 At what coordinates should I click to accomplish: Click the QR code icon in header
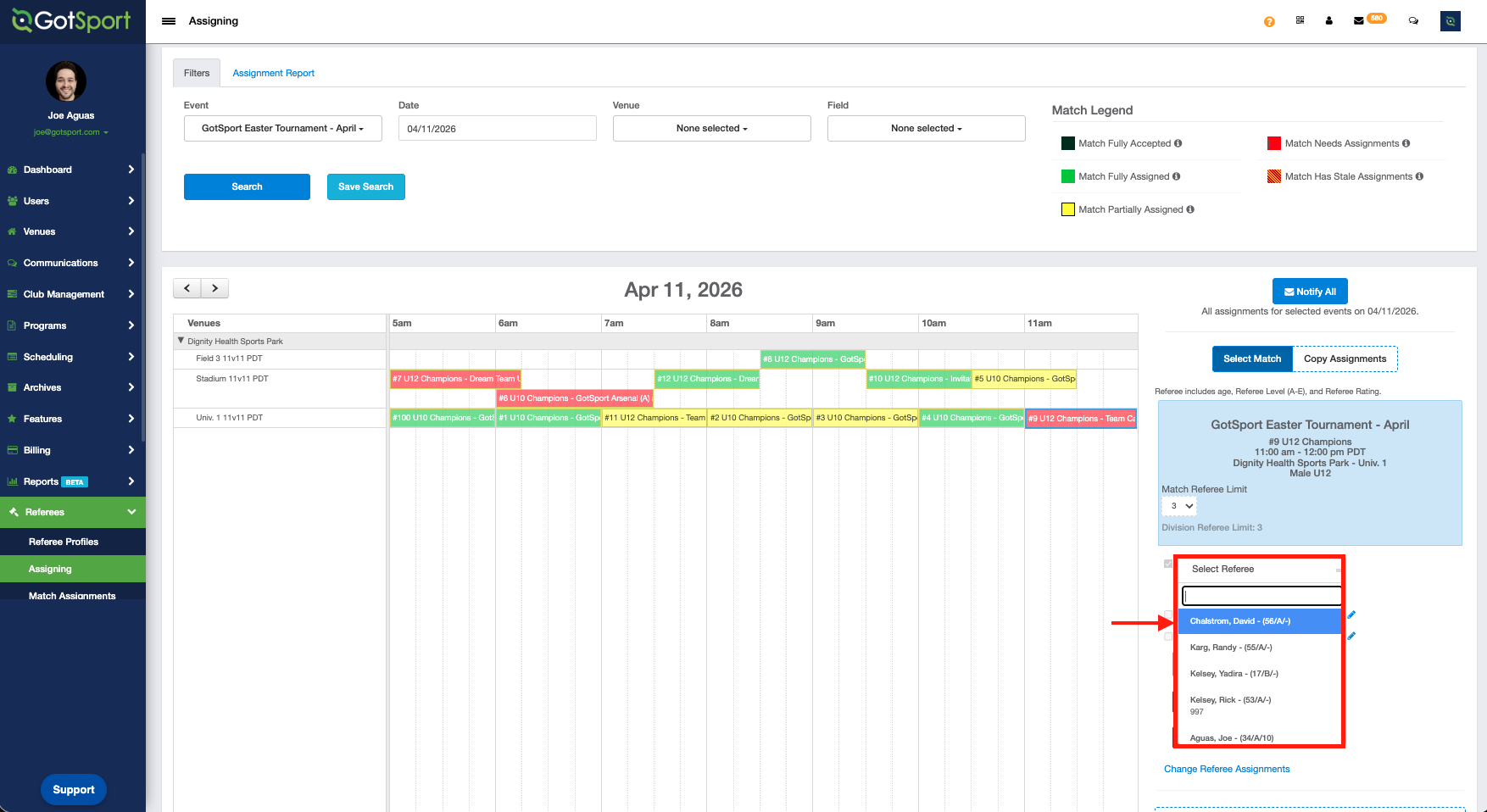pyautogui.click(x=1300, y=20)
